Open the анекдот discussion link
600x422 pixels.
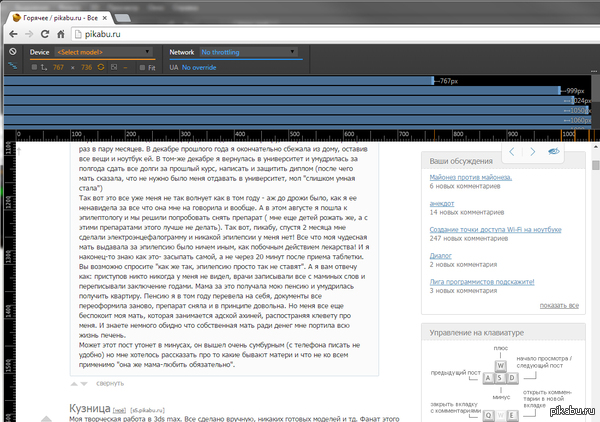click(x=442, y=204)
